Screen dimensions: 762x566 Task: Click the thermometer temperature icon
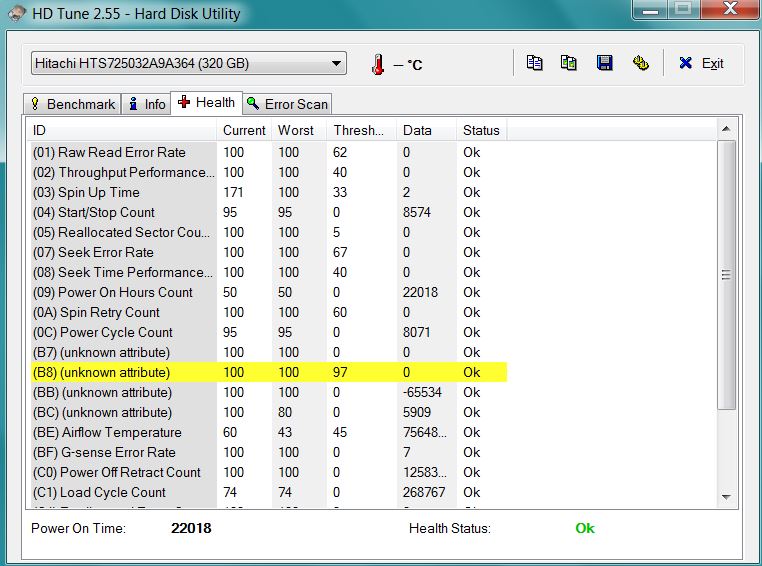[x=378, y=64]
